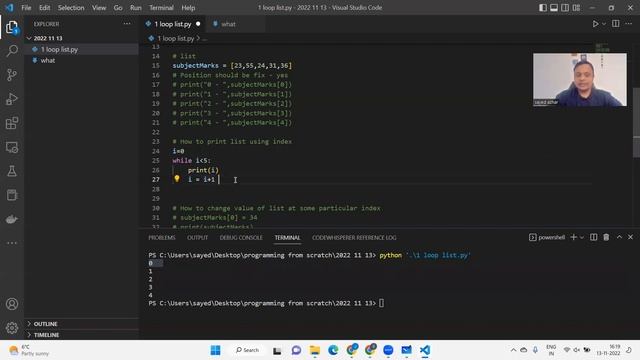This screenshot has height=360, width=640.
Task: Add a new terminal with plus icon
Action: (x=573, y=237)
